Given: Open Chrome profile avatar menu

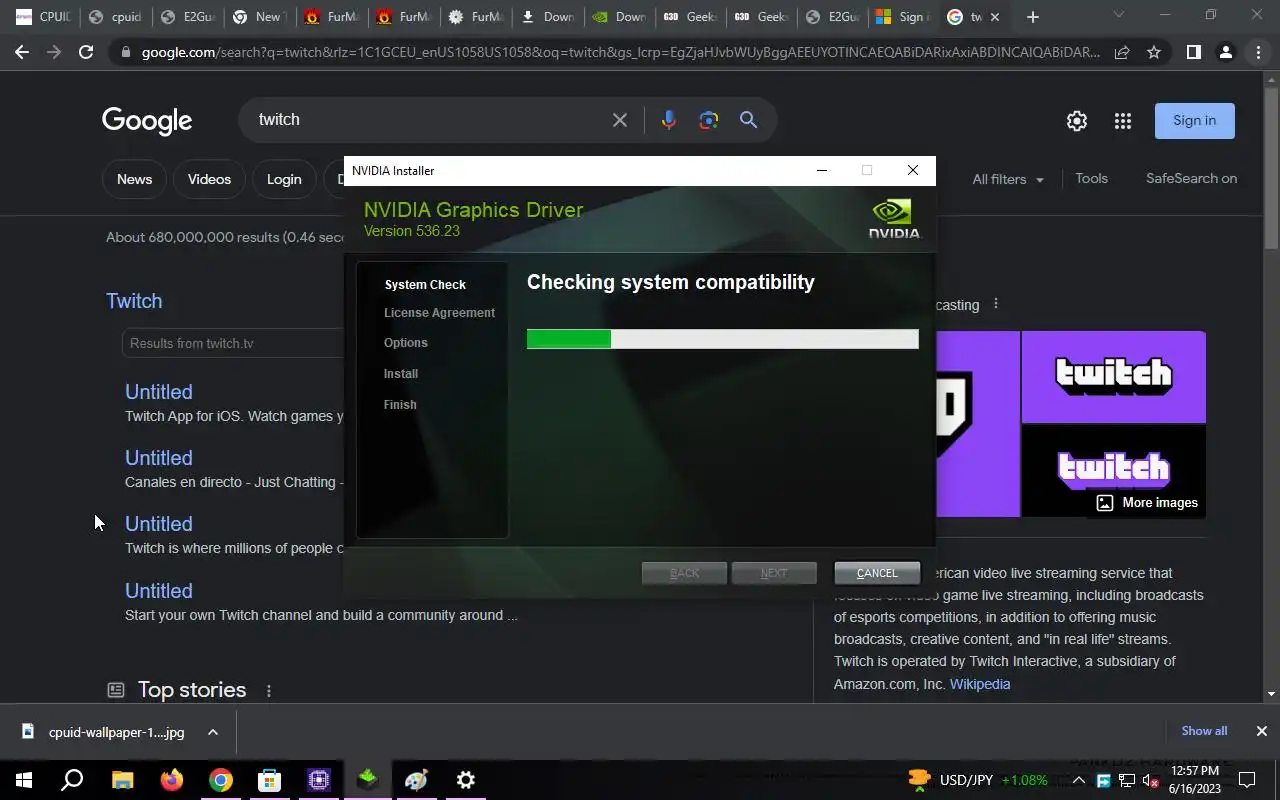Looking at the screenshot, I should point(1226,52).
